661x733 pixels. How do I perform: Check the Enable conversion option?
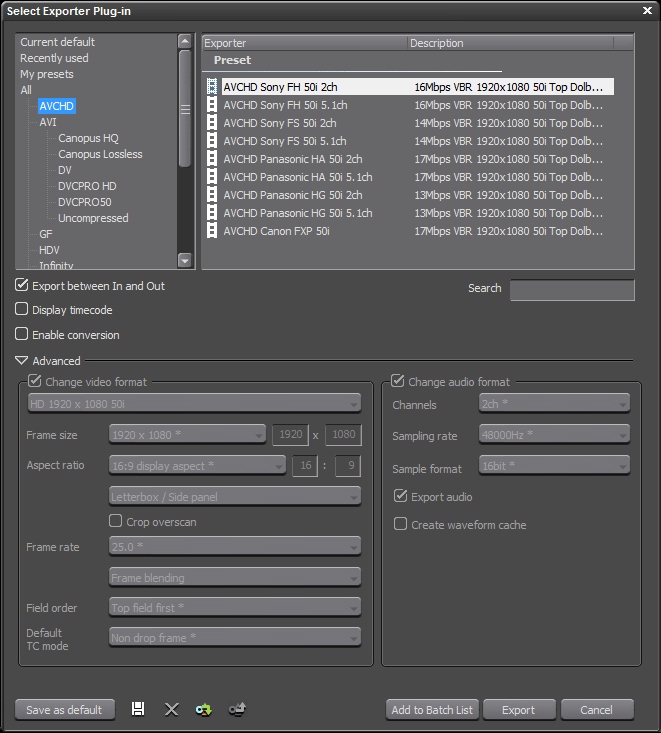point(22,334)
